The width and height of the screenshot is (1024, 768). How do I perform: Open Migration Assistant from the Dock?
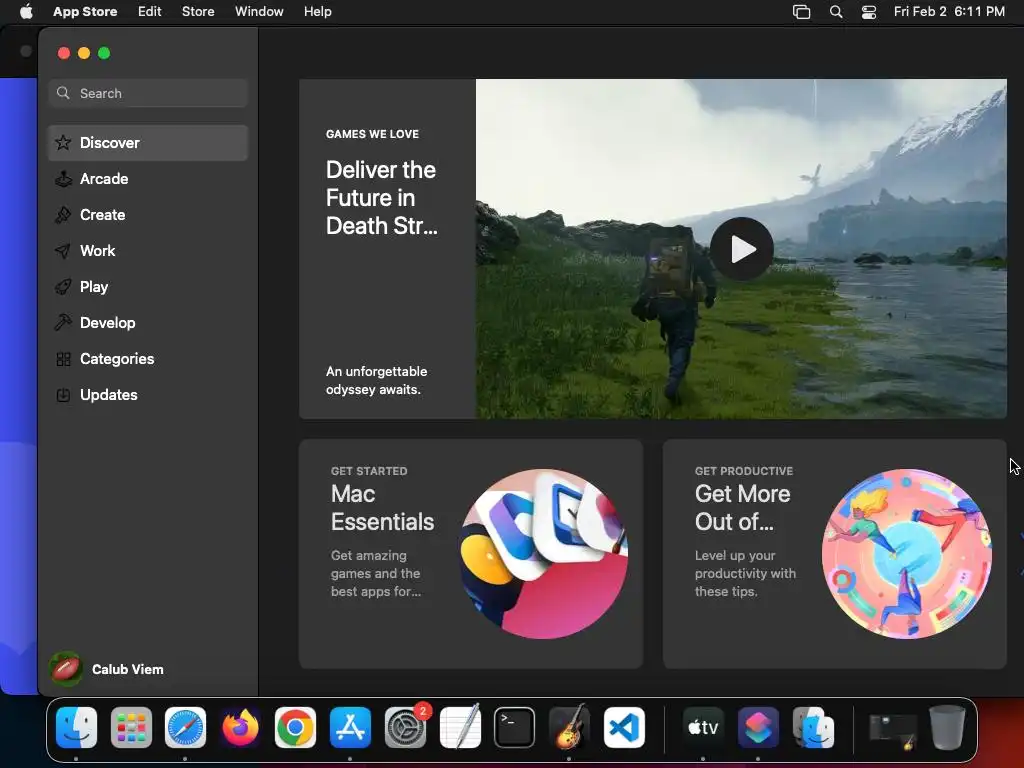coord(813,728)
